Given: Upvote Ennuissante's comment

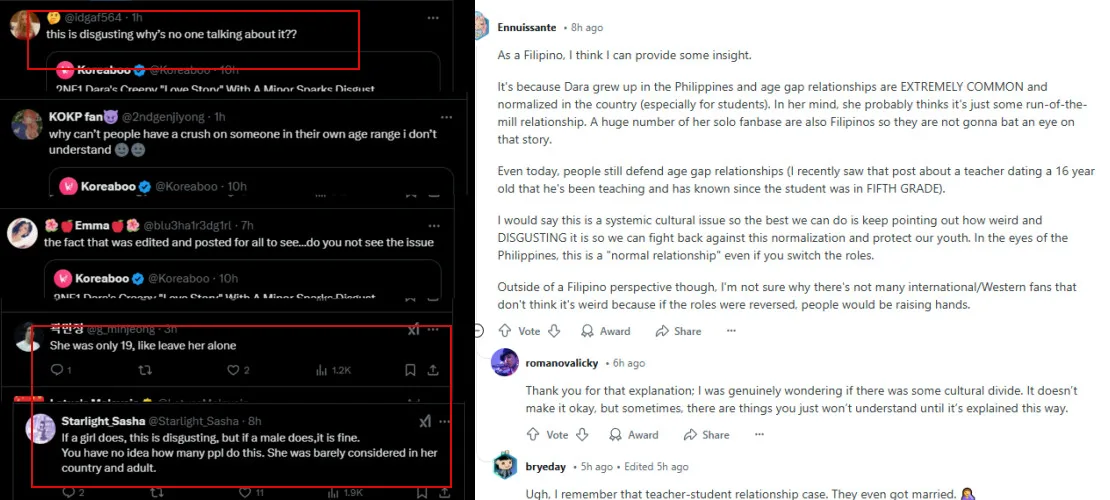Looking at the screenshot, I should coord(505,331).
